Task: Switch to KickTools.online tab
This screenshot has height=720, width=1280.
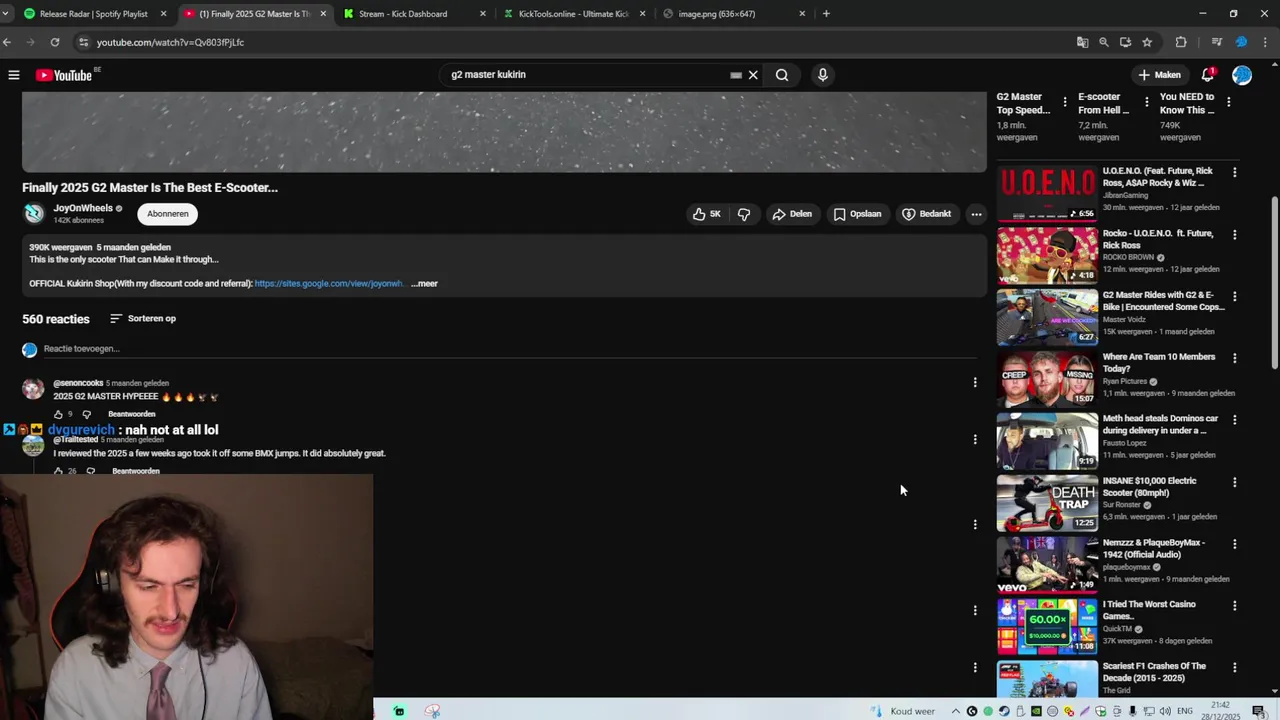Action: (573, 14)
